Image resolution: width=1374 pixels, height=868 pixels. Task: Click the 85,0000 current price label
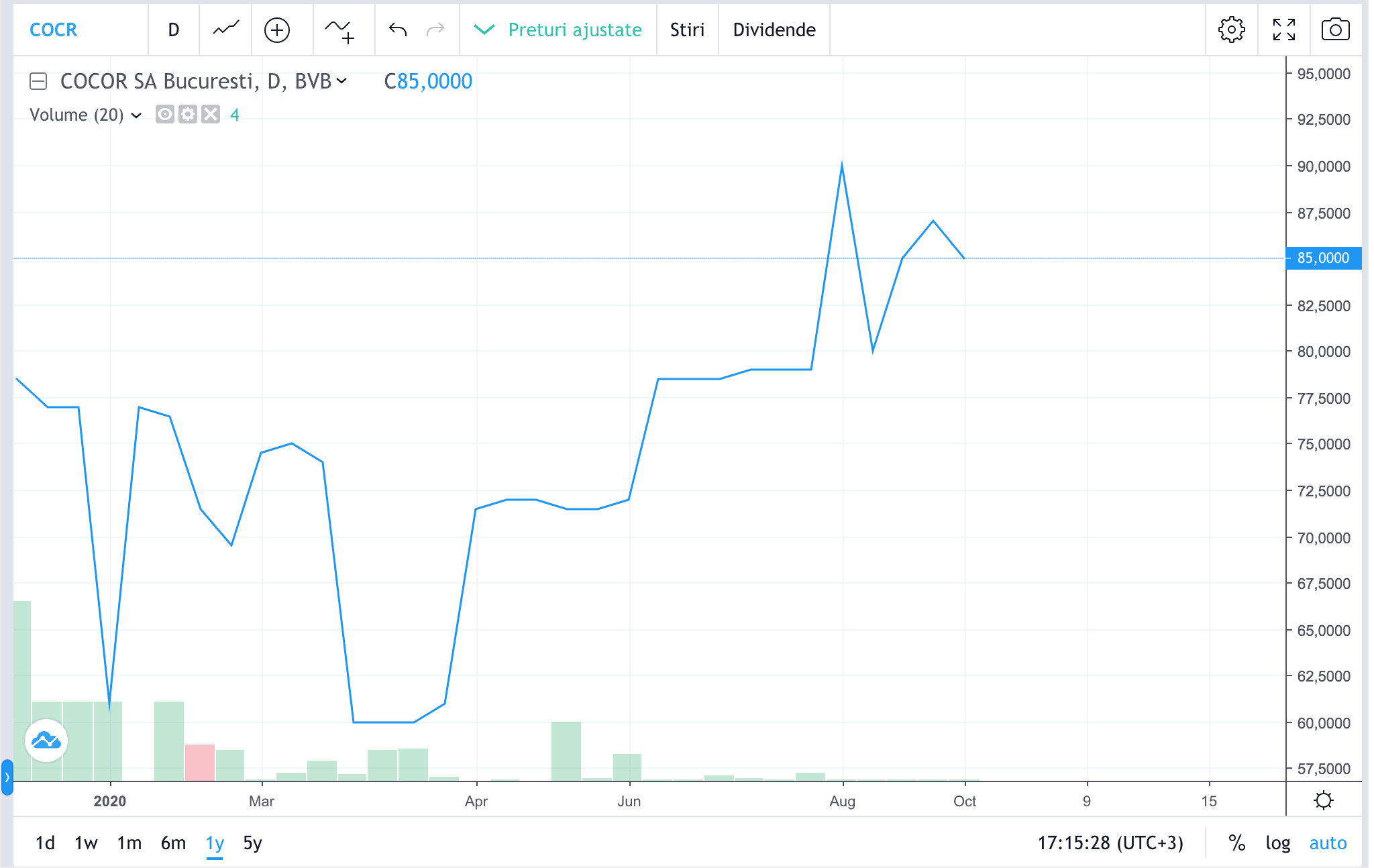(1324, 258)
